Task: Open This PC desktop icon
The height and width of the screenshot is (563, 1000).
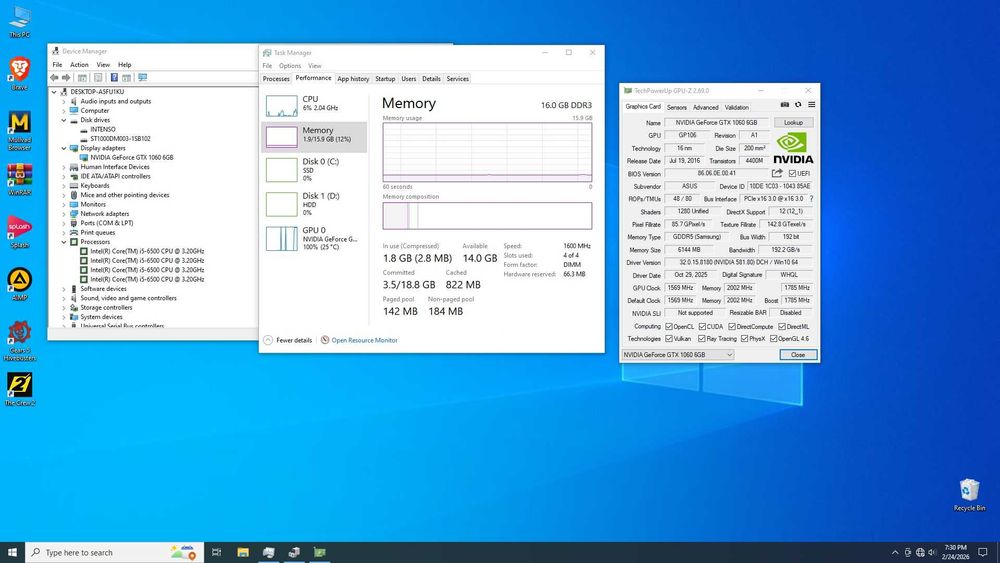Action: pyautogui.click(x=19, y=21)
